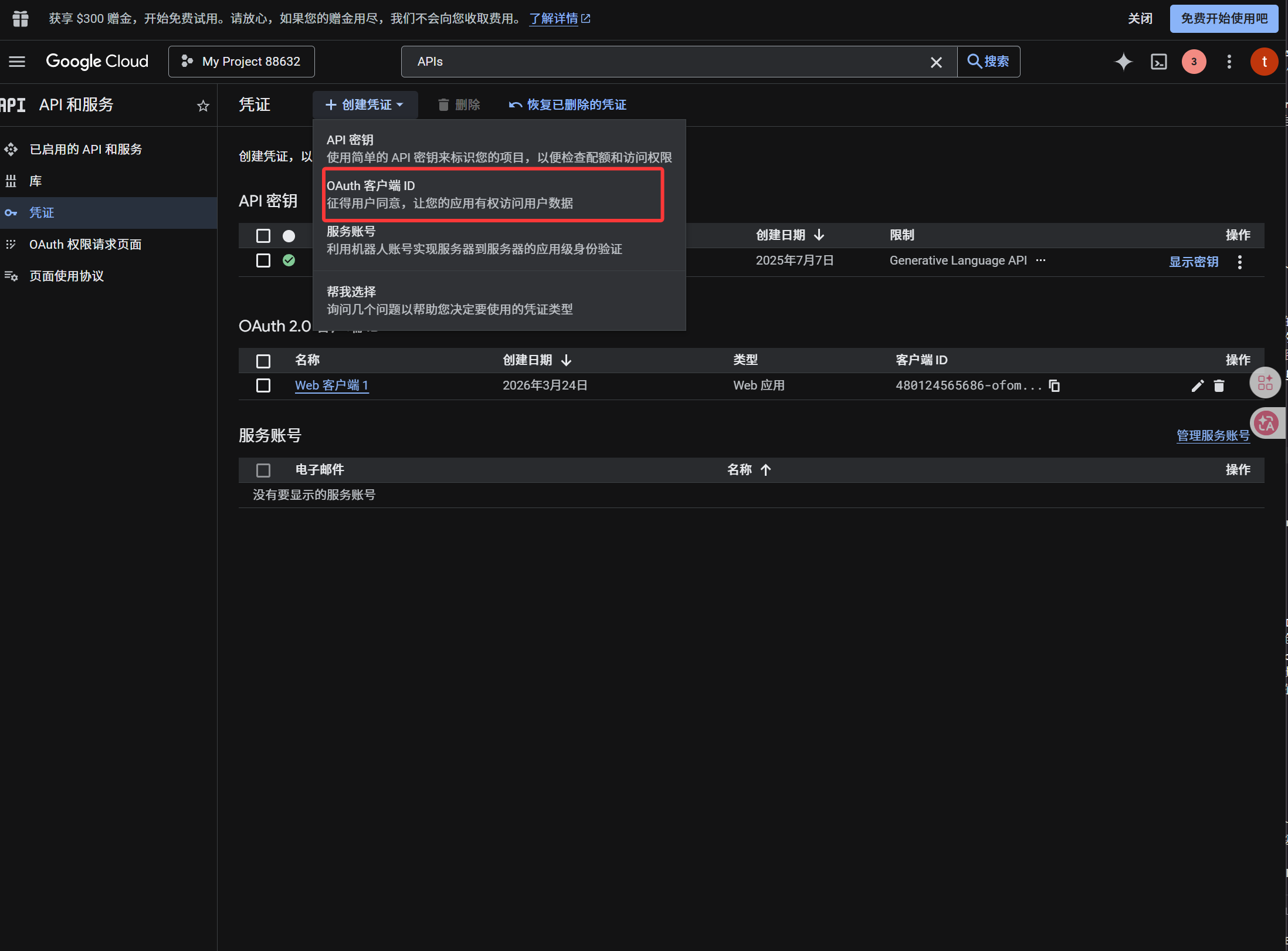This screenshot has height=951, width=1288.
Task: Click the gift icon in promo banner
Action: click(x=21, y=19)
